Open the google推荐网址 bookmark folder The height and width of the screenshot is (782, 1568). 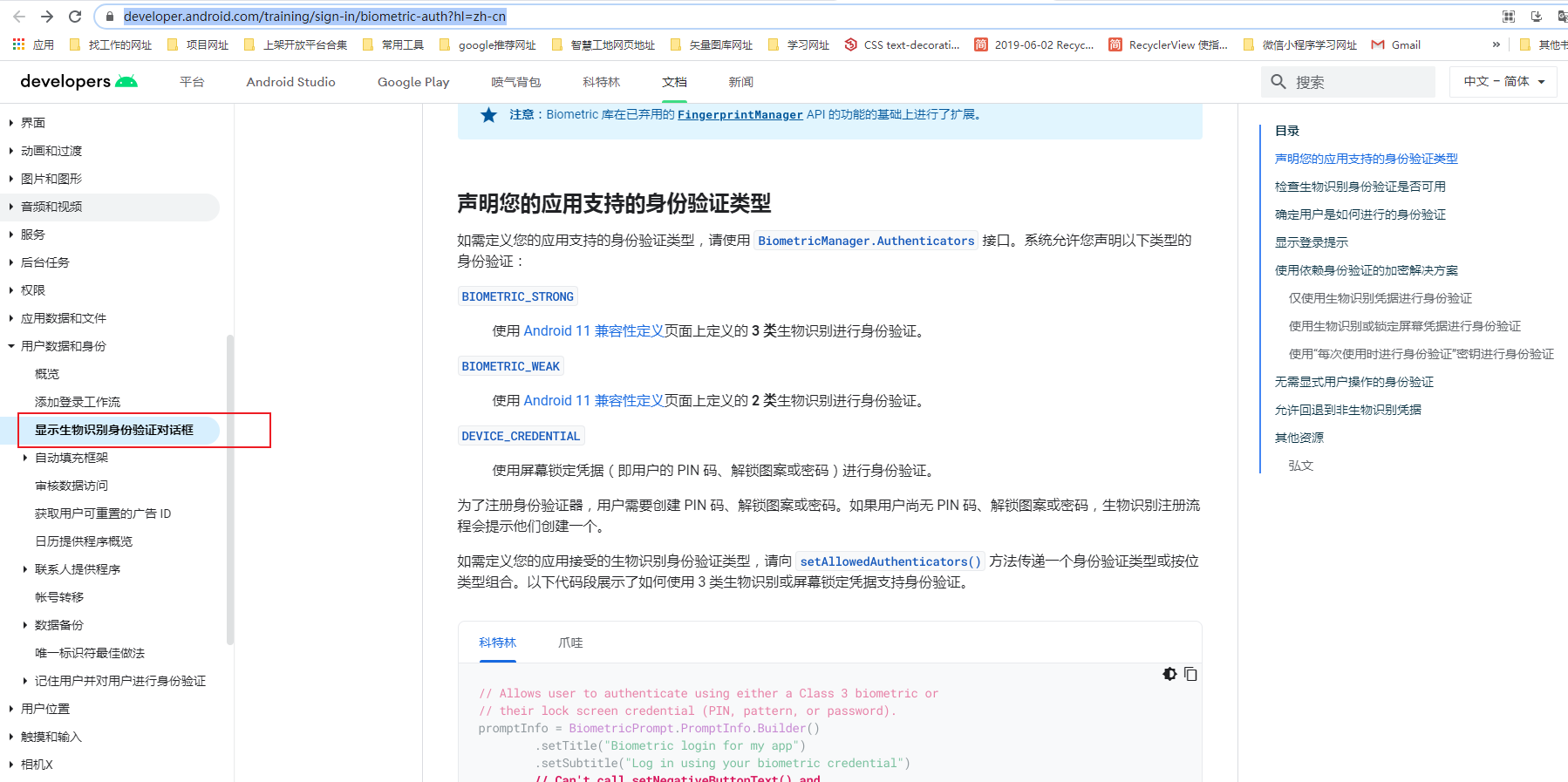(488, 44)
